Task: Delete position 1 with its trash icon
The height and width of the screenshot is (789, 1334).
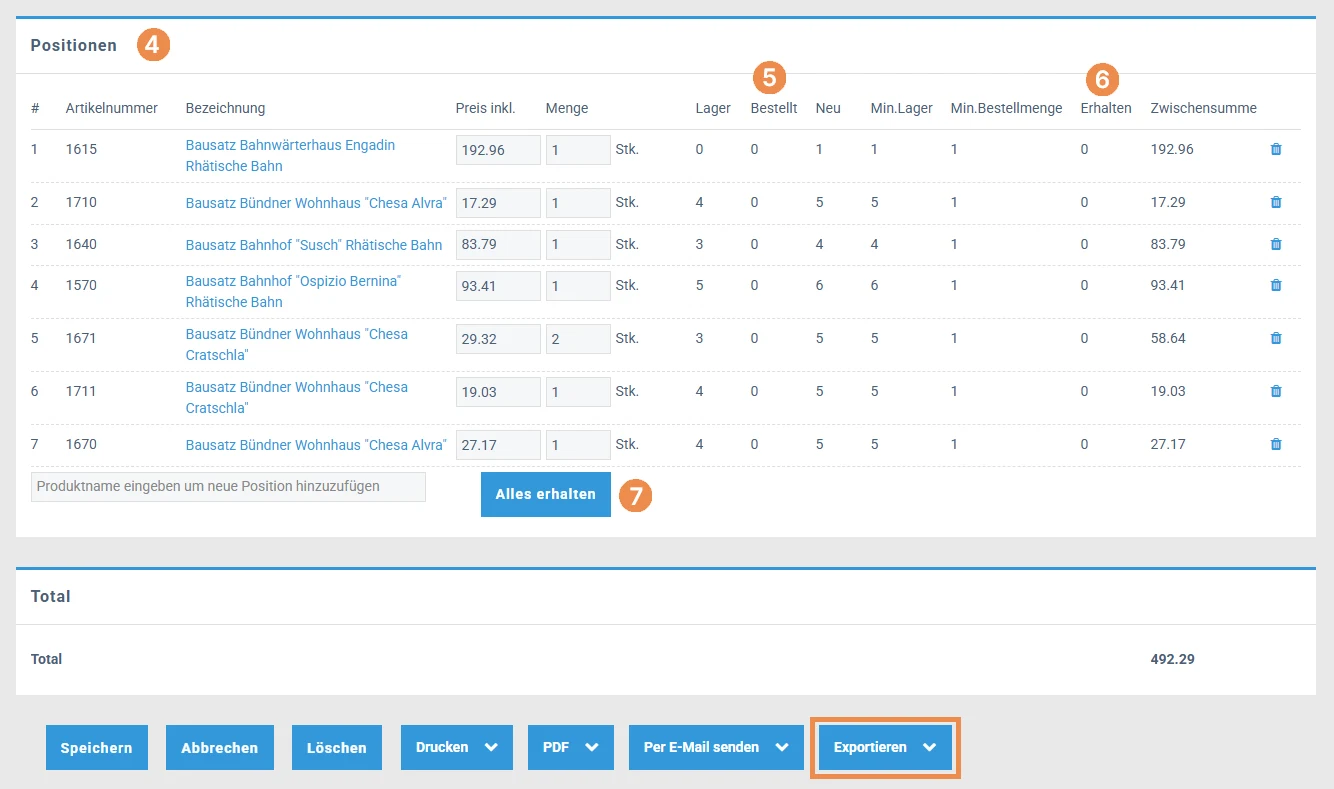Action: coord(1275,149)
